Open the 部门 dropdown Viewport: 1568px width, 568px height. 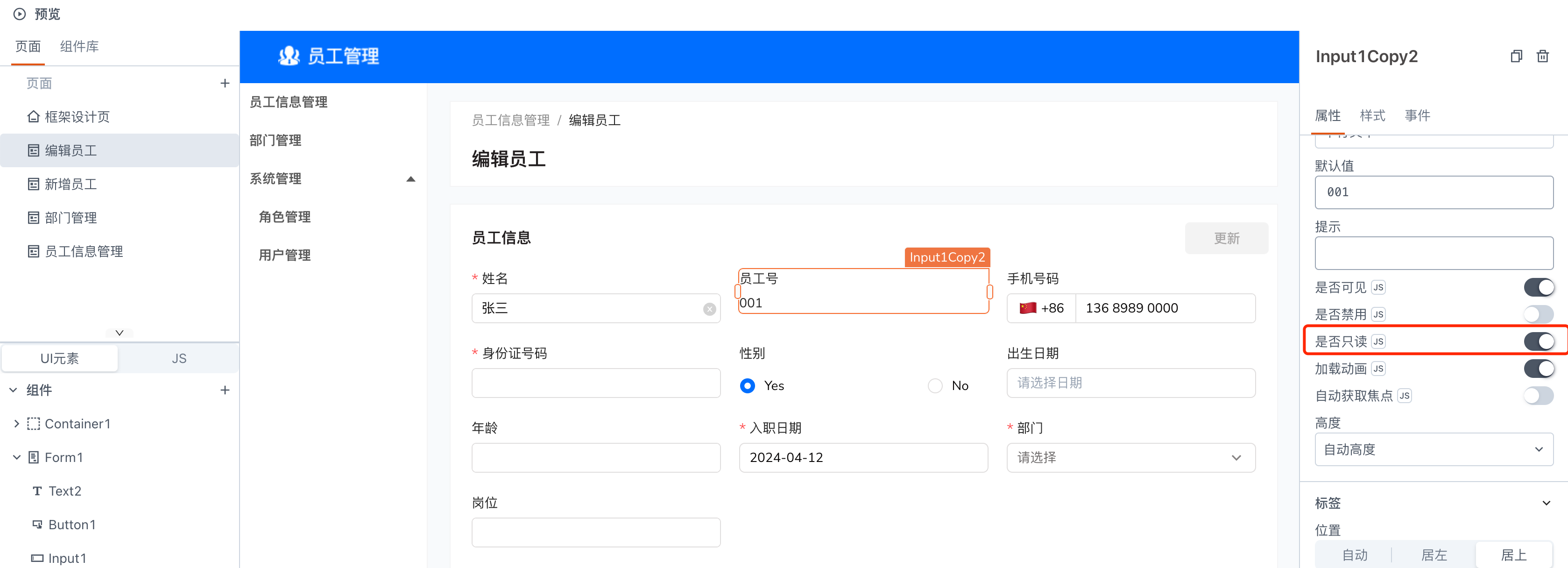pos(1130,457)
